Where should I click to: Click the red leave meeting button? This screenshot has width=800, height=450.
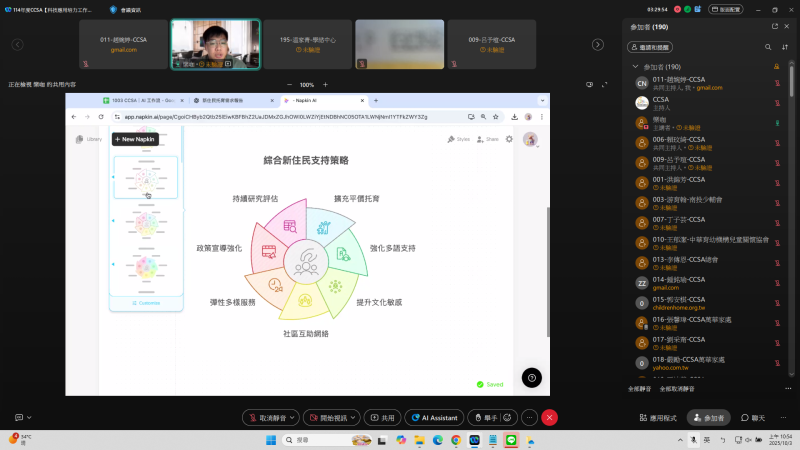coord(549,417)
